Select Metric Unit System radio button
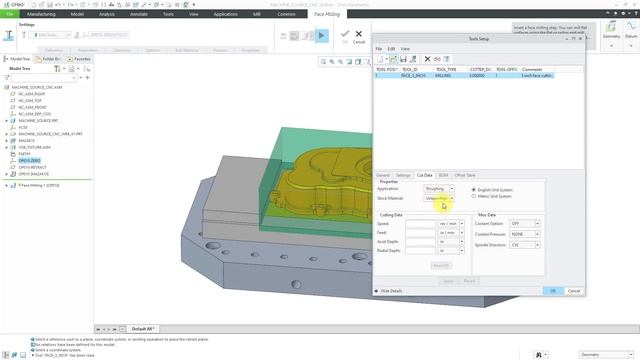This screenshot has width=640, height=360. pos(474,196)
